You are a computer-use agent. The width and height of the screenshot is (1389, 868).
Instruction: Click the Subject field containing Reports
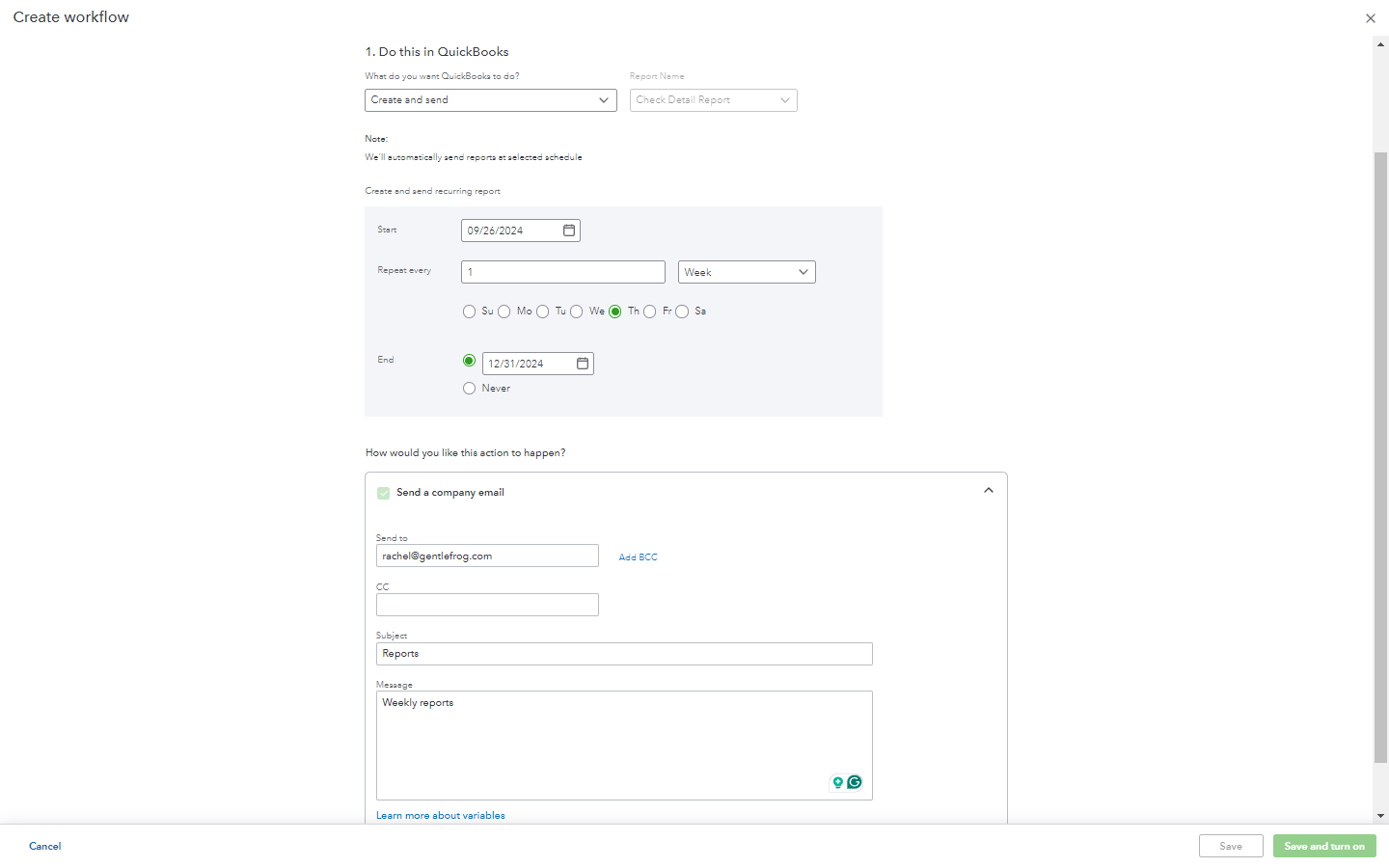click(624, 654)
